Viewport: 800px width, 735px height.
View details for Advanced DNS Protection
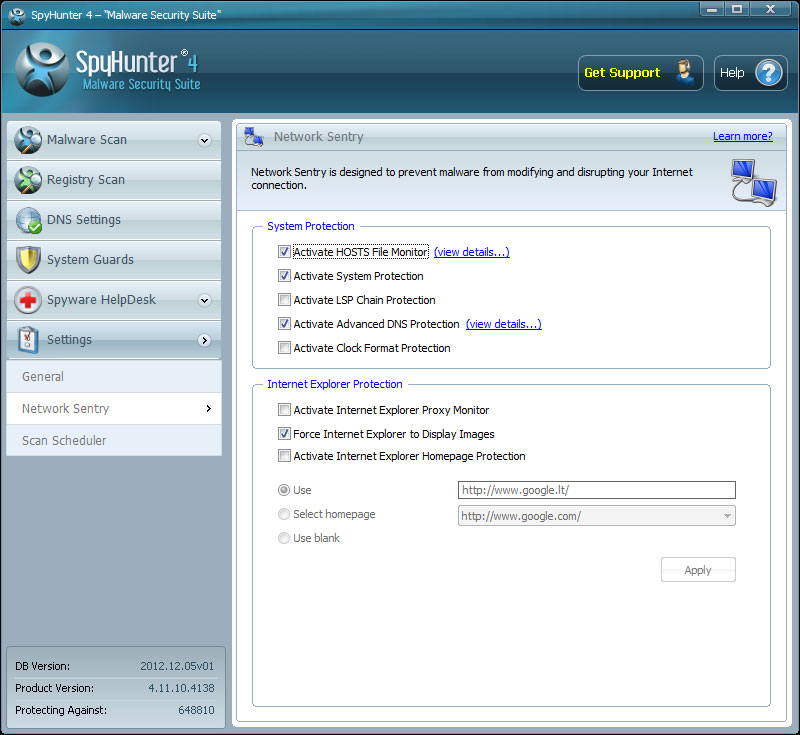click(x=504, y=324)
